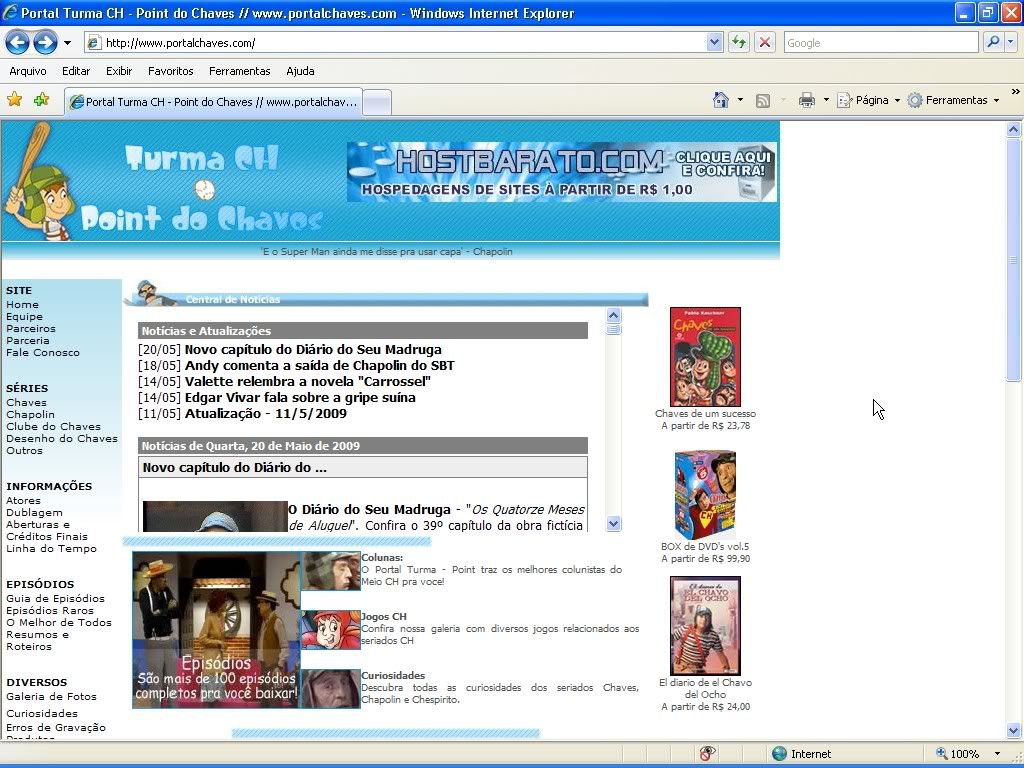
Task: Stop loading with the red X button
Action: coord(765,43)
